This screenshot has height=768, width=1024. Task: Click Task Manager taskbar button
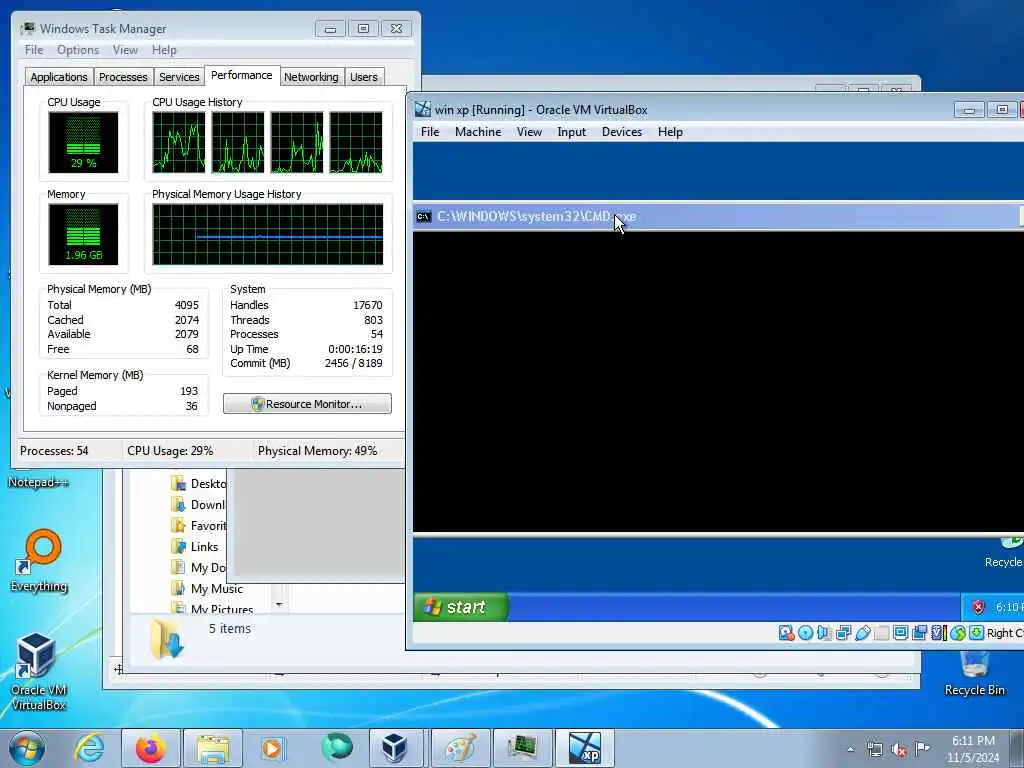[x=522, y=748]
